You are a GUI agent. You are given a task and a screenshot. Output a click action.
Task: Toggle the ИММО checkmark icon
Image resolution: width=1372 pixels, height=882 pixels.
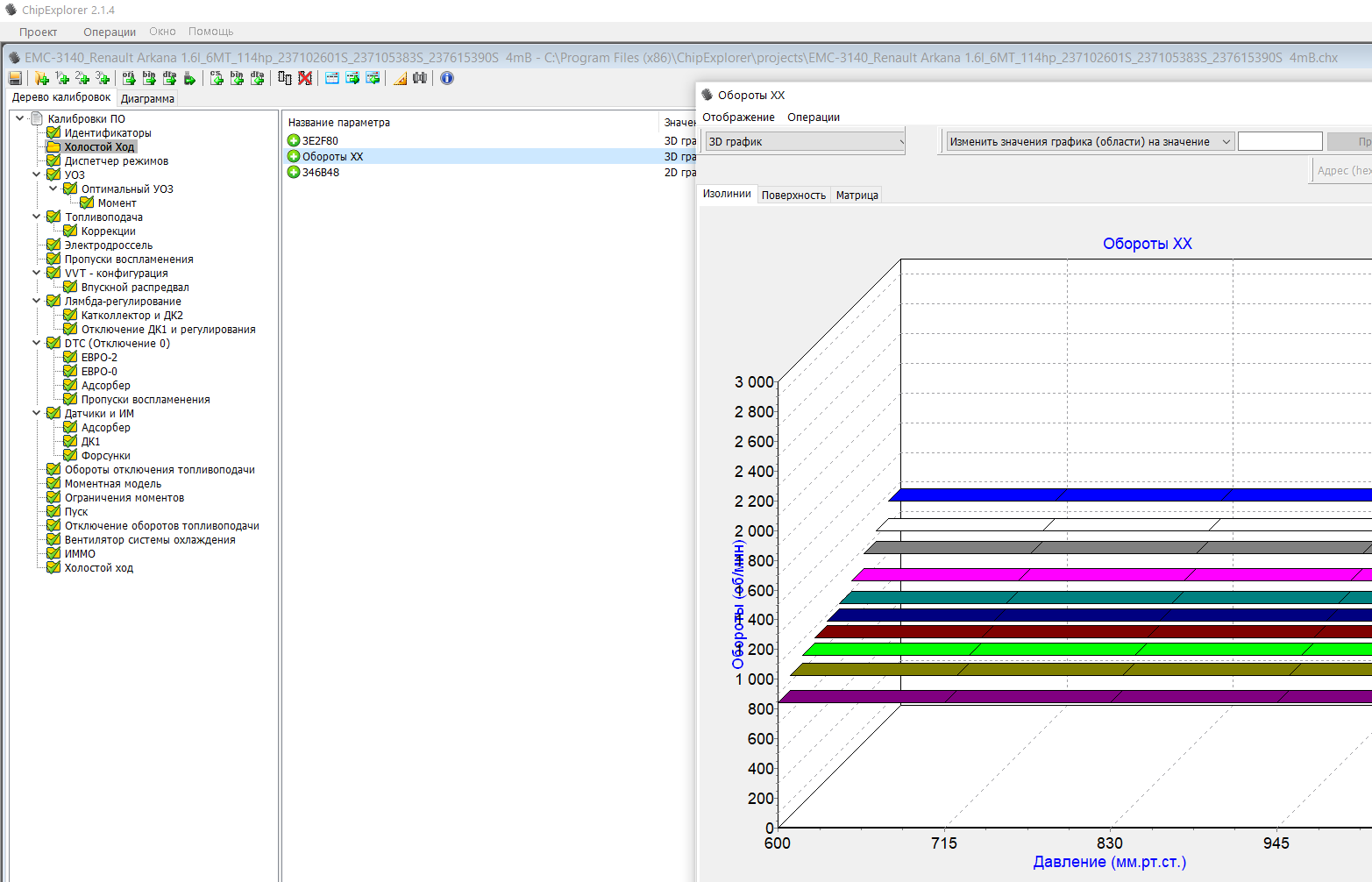point(53,554)
